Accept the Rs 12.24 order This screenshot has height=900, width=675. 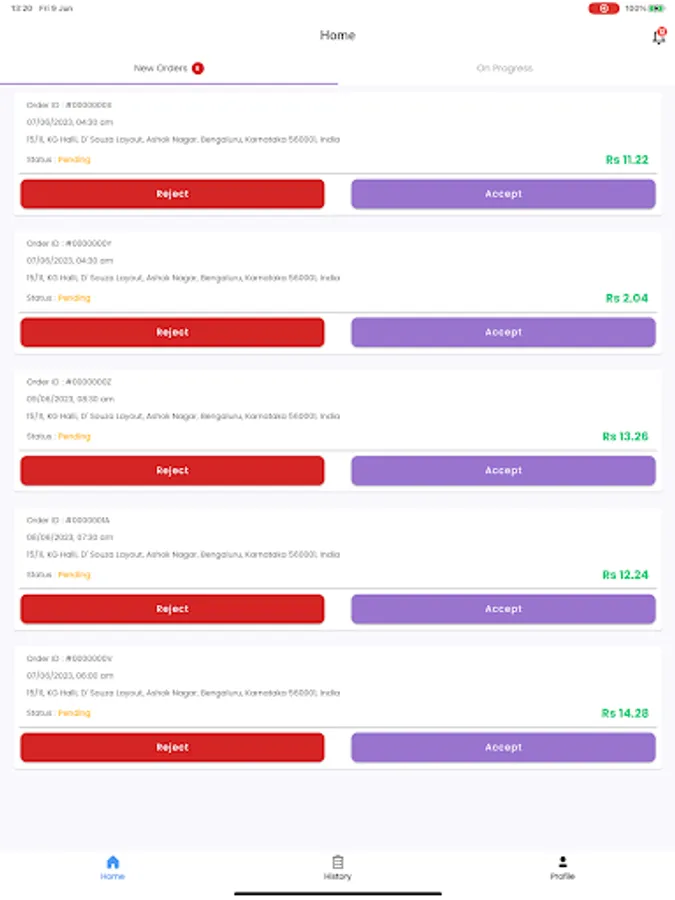tap(503, 609)
